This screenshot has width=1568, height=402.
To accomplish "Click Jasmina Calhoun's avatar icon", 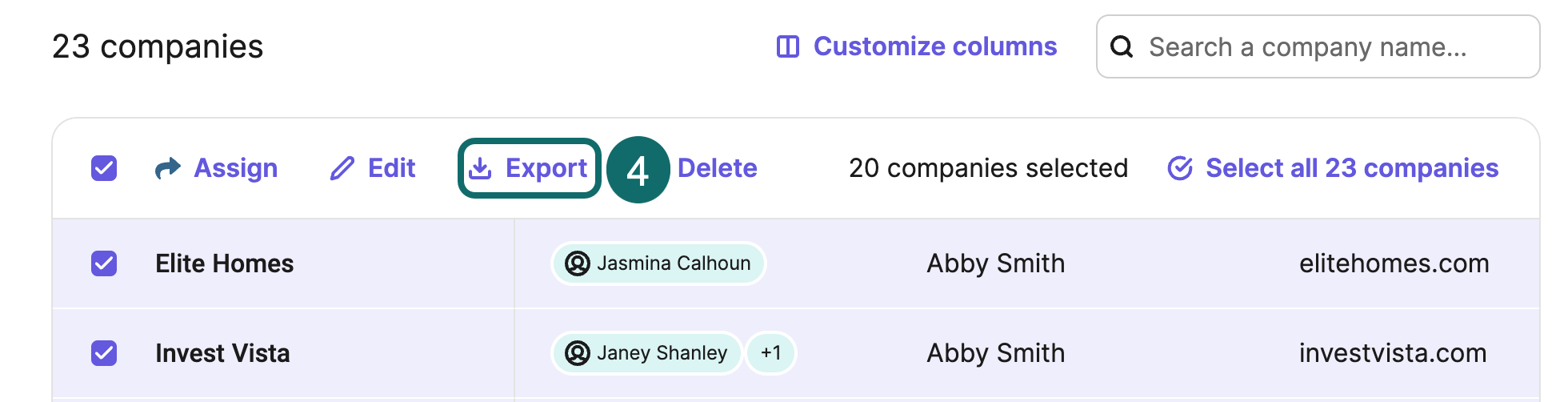I will click(x=577, y=263).
